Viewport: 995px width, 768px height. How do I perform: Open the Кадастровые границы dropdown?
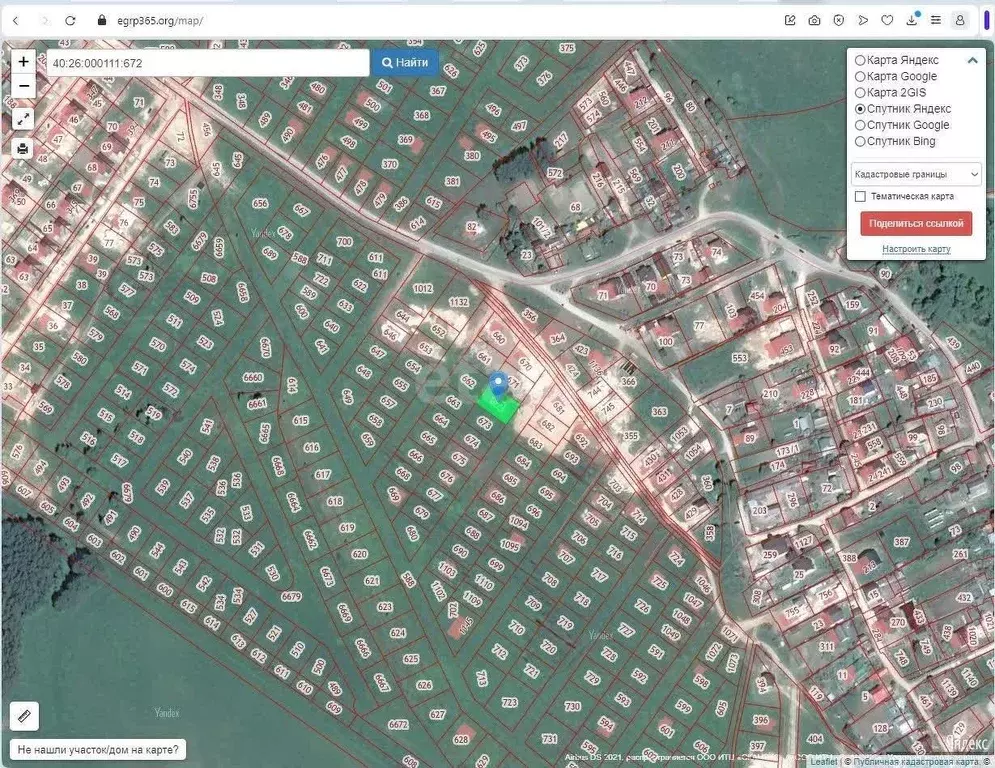[x=916, y=174]
